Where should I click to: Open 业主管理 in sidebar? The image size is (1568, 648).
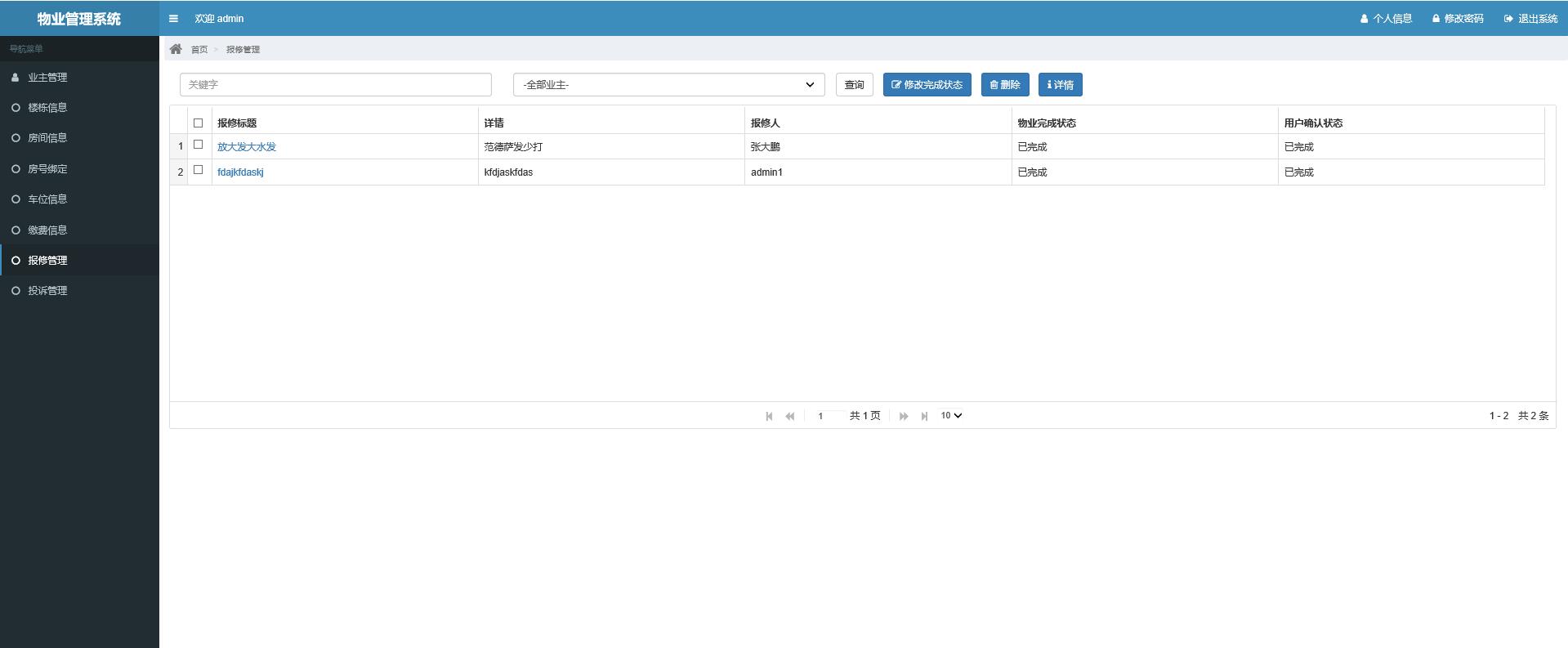[79, 78]
